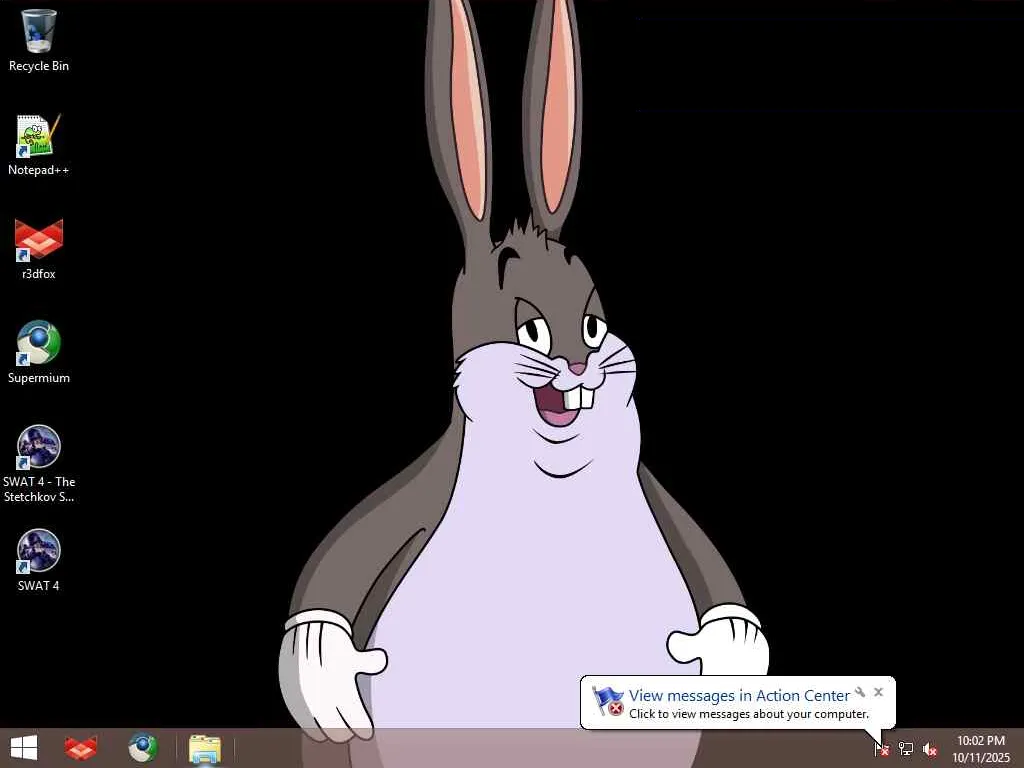The height and width of the screenshot is (768, 1024).
Task: Click View messages in Action Center link
Action: click(x=739, y=696)
